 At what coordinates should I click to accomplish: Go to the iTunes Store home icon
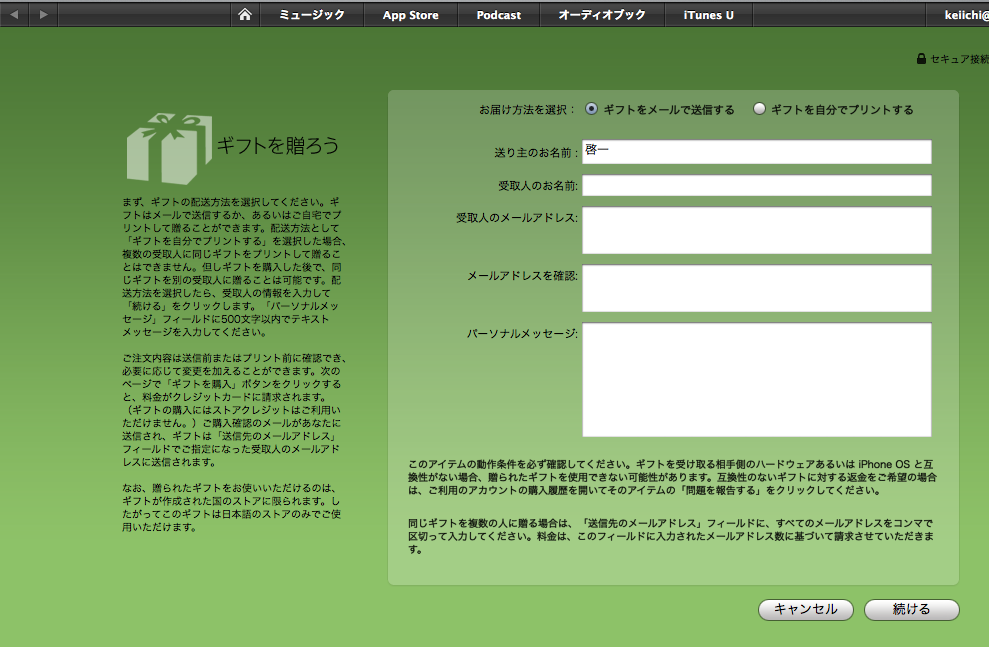(244, 15)
